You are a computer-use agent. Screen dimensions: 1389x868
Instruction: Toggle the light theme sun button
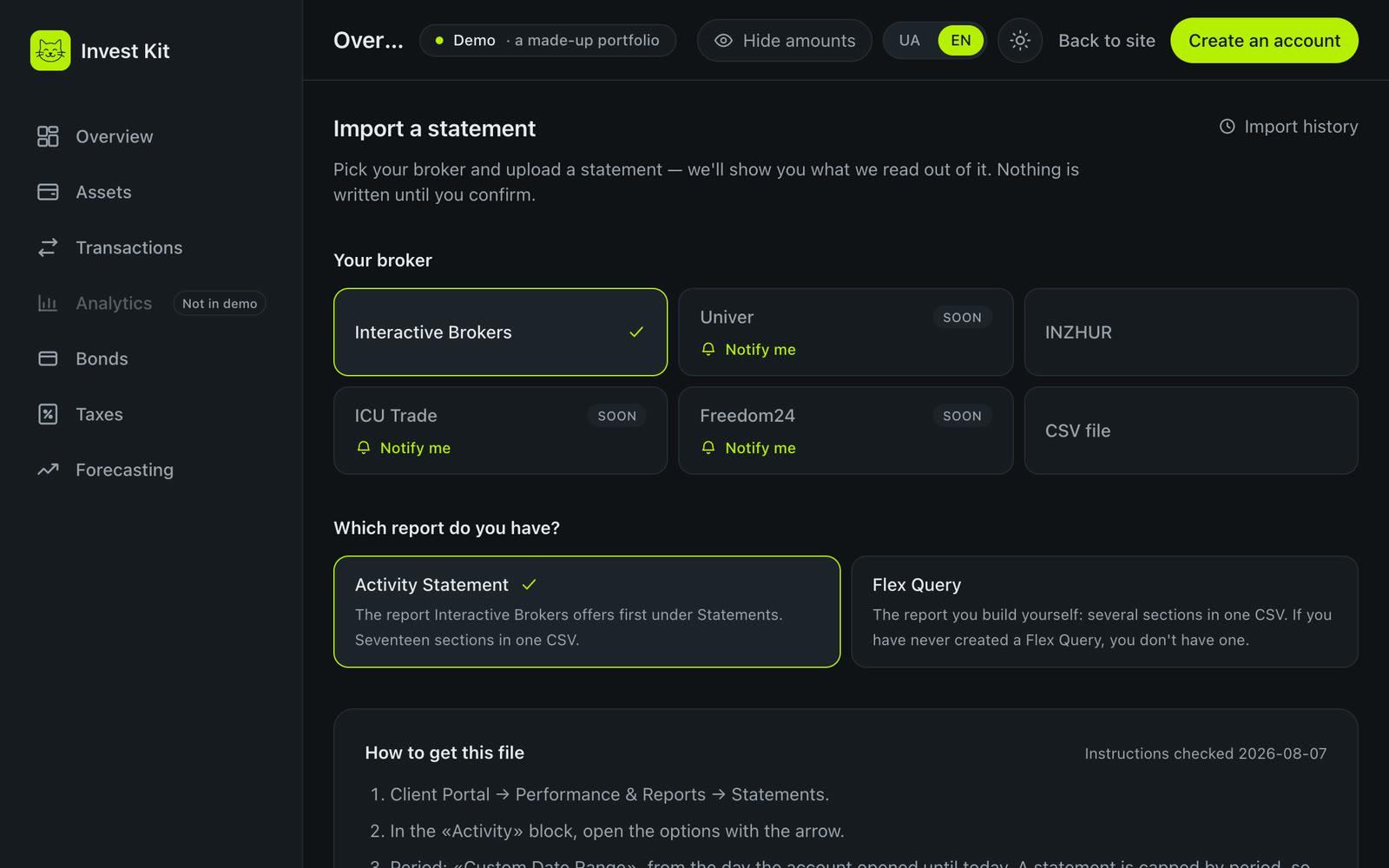click(1020, 41)
